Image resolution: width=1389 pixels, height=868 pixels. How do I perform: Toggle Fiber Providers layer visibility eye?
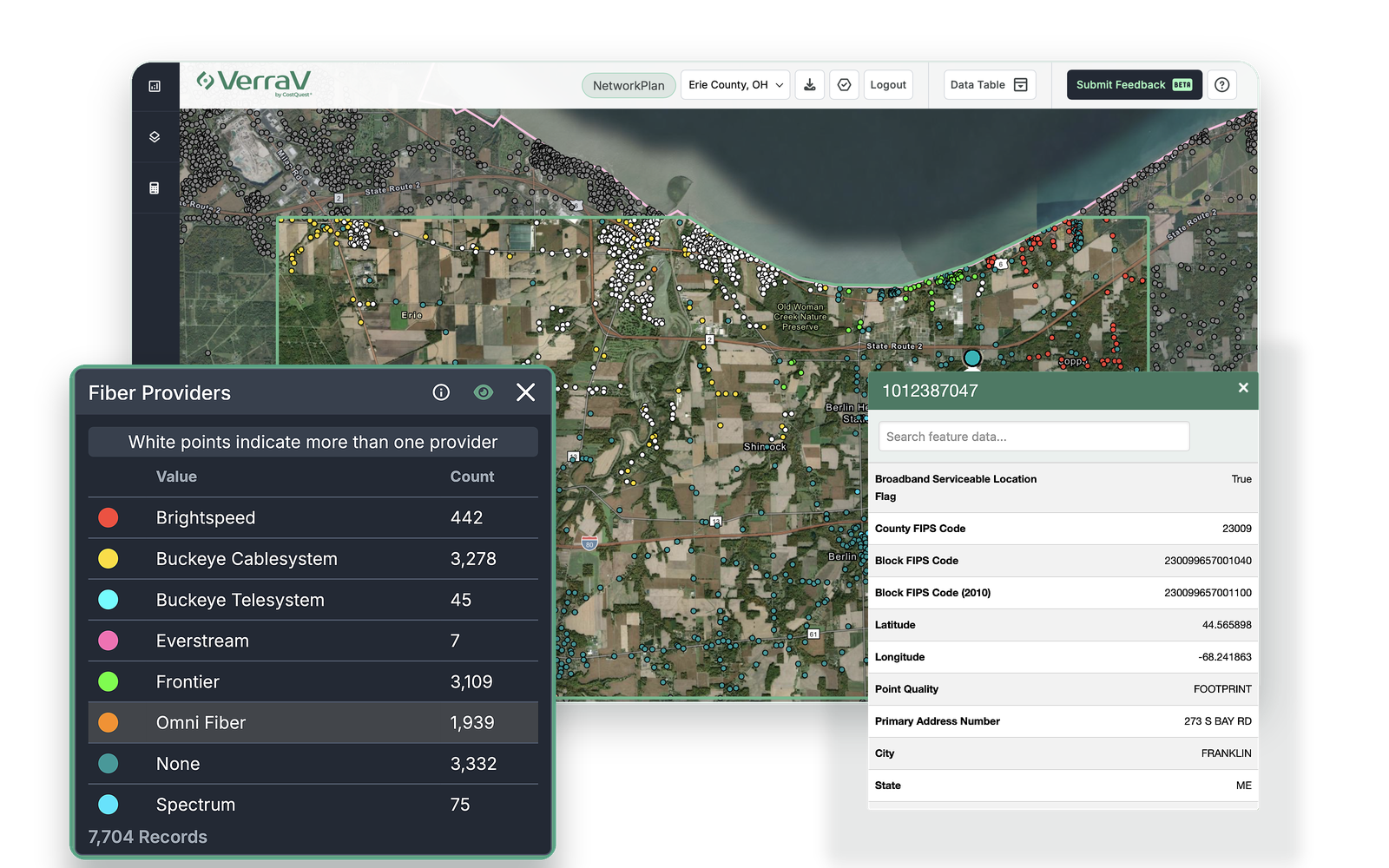pos(484,392)
